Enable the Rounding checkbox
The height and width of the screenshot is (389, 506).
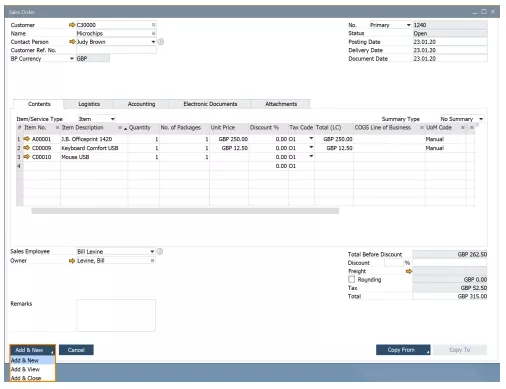tap(351, 279)
